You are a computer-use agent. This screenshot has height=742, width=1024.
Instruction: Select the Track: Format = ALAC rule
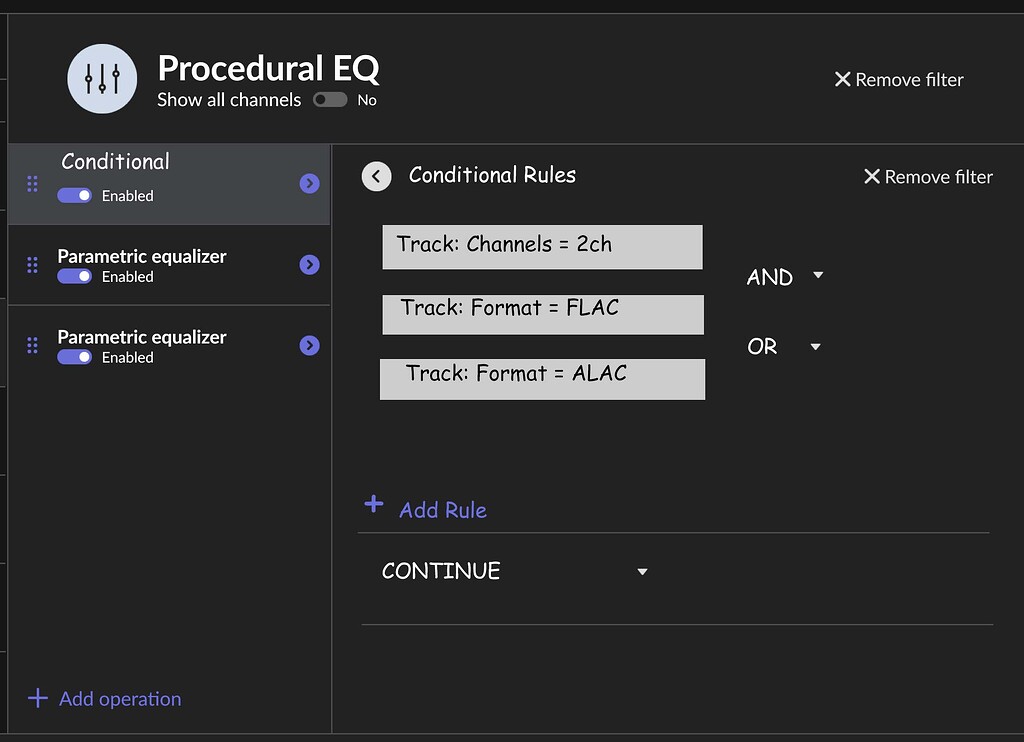click(x=542, y=378)
